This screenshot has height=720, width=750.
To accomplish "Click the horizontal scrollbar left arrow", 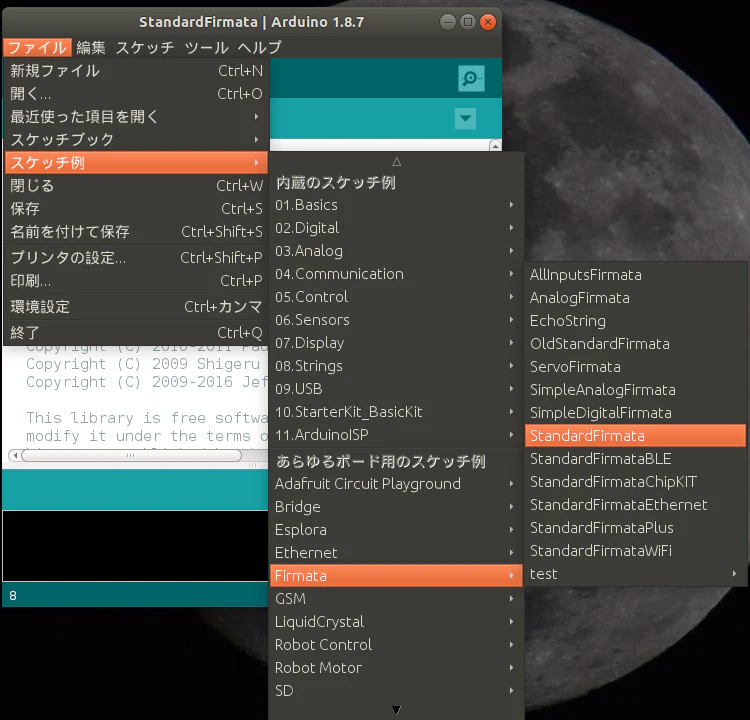I will point(15,455).
